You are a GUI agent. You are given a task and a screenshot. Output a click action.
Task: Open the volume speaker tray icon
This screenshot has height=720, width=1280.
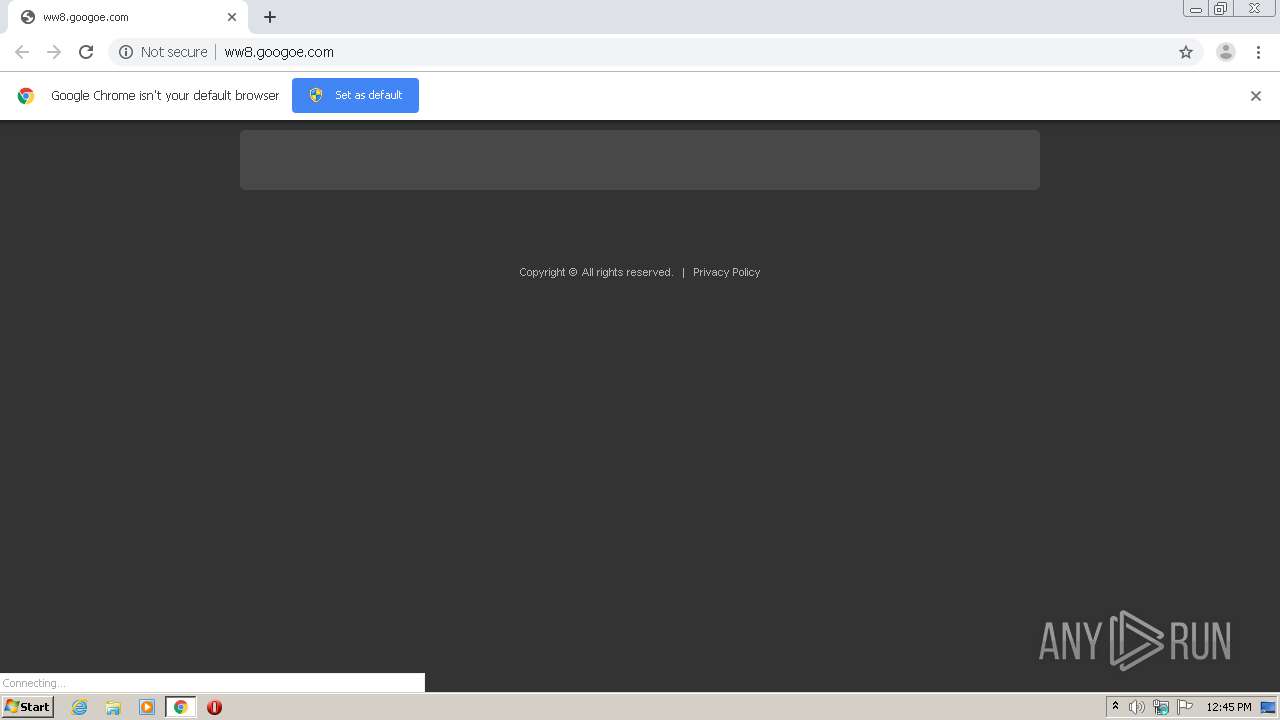click(1137, 707)
